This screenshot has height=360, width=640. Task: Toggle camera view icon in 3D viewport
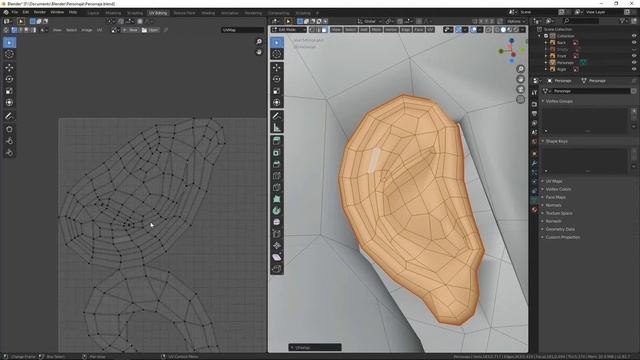click(x=520, y=89)
